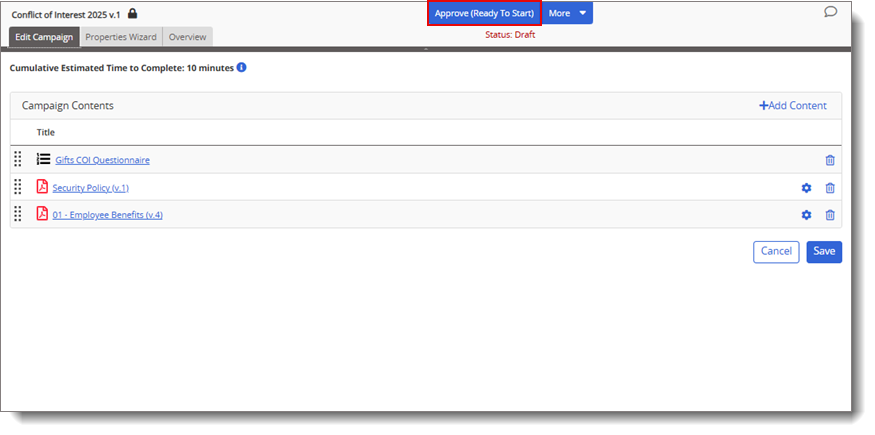Save the campaign changes
Image resolution: width=875 pixels, height=435 pixels.
[824, 252]
